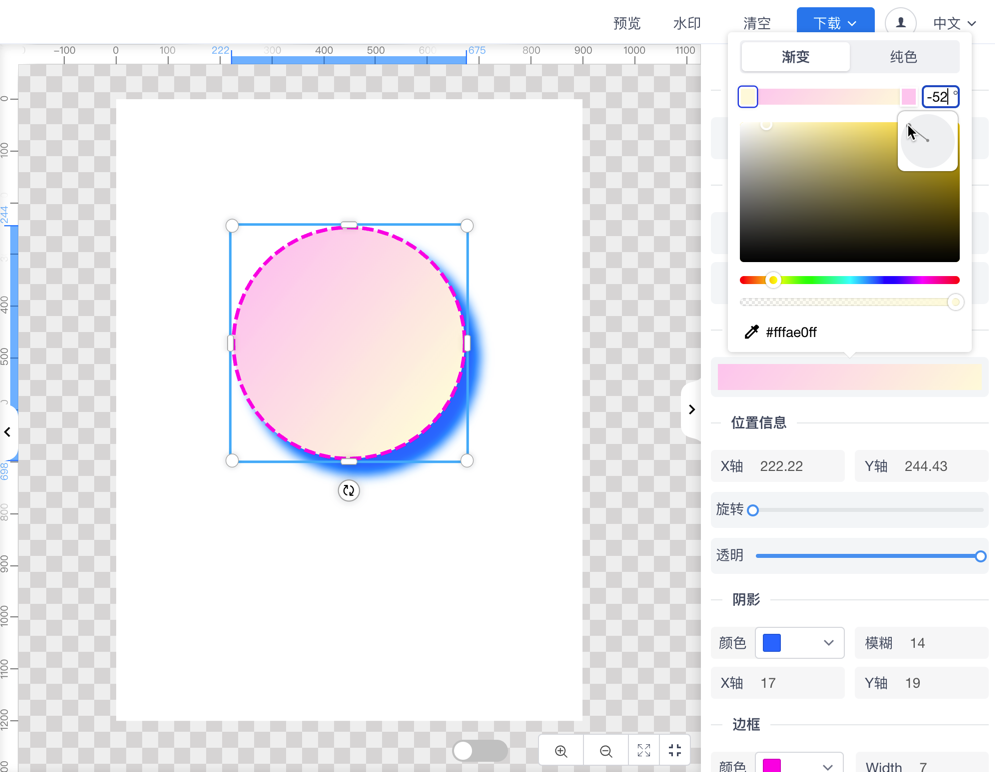Open the 中文 language dropdown
This screenshot has width=995, height=772.
coord(954,23)
